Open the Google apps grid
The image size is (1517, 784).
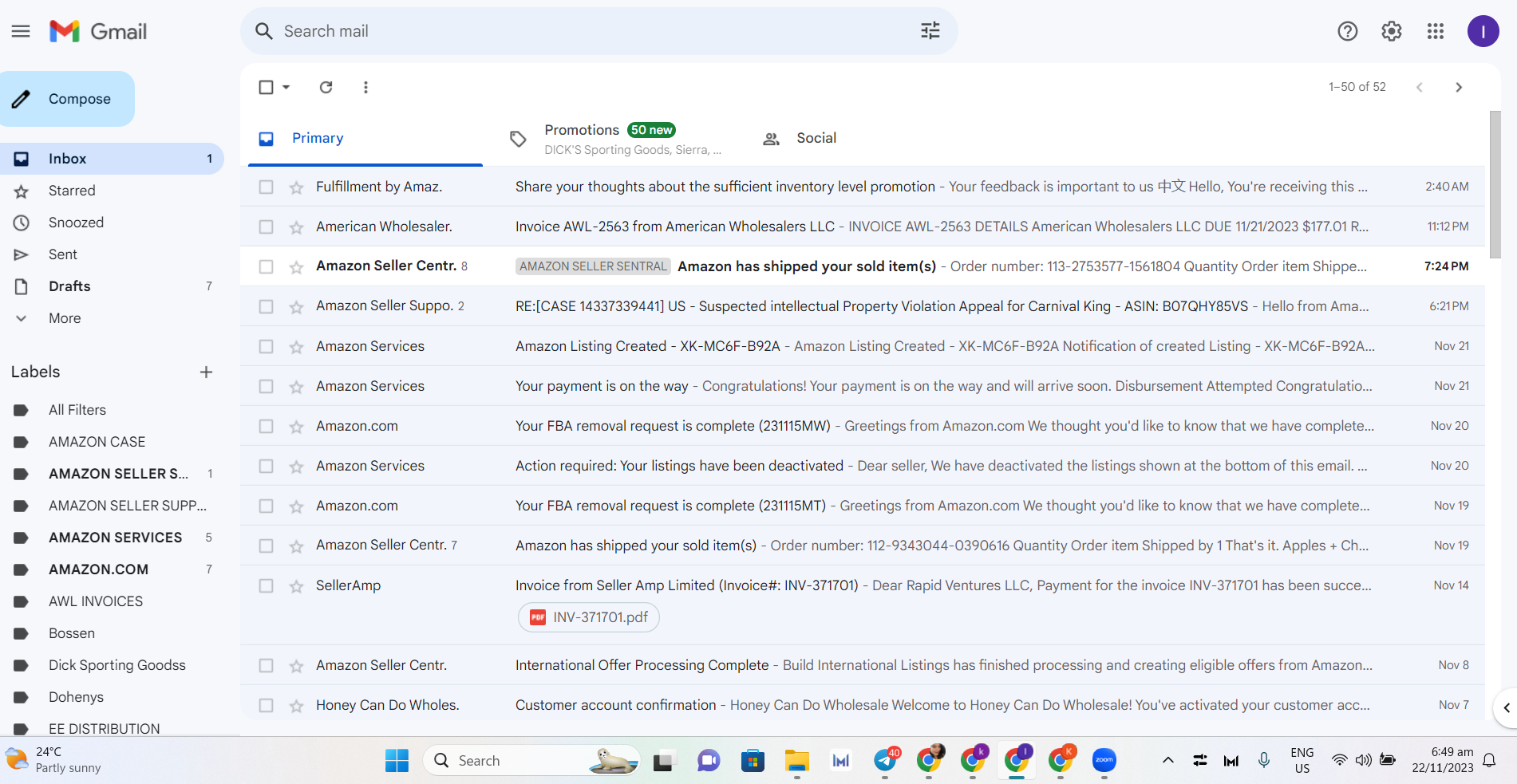point(1436,31)
